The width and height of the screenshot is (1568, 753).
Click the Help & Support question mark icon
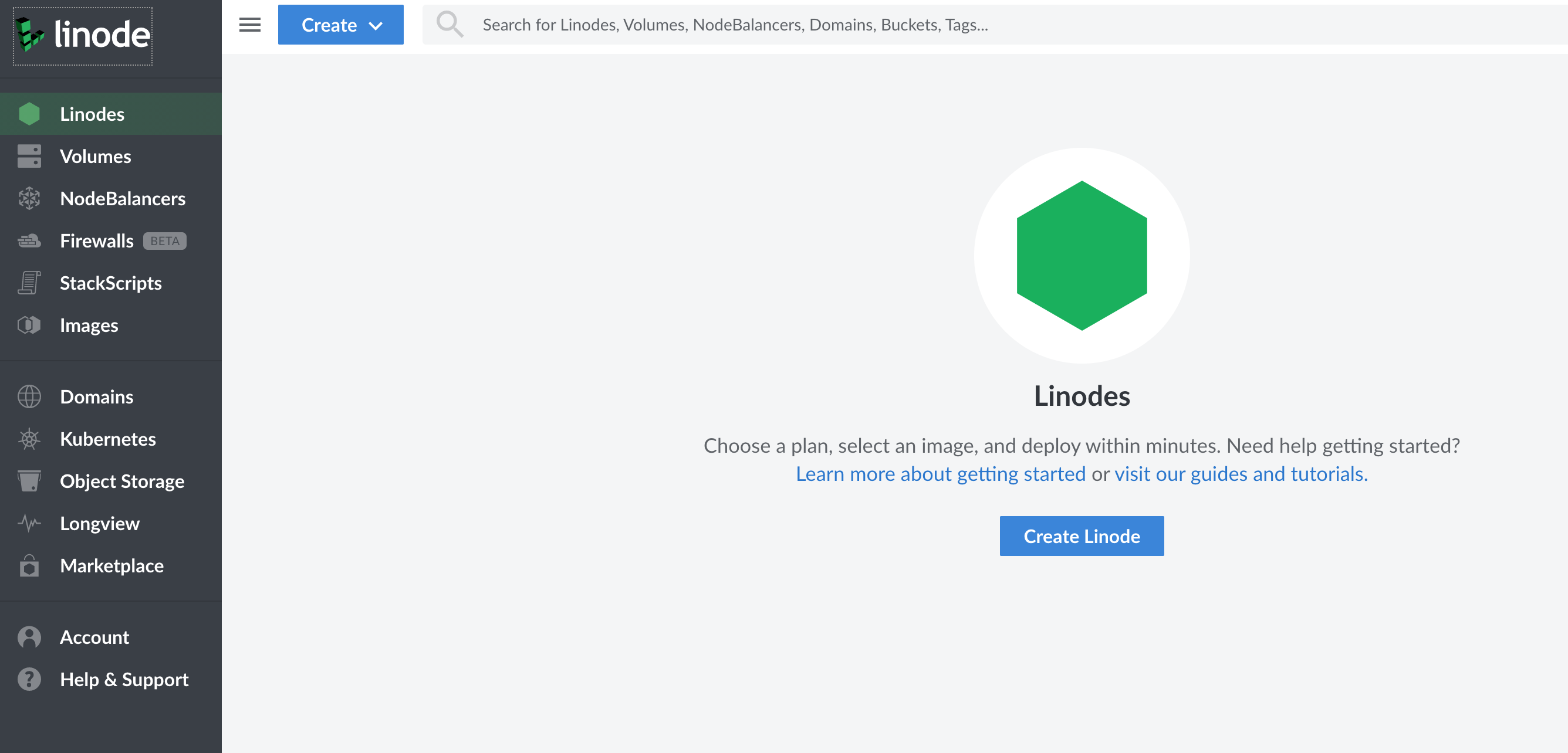coord(29,680)
